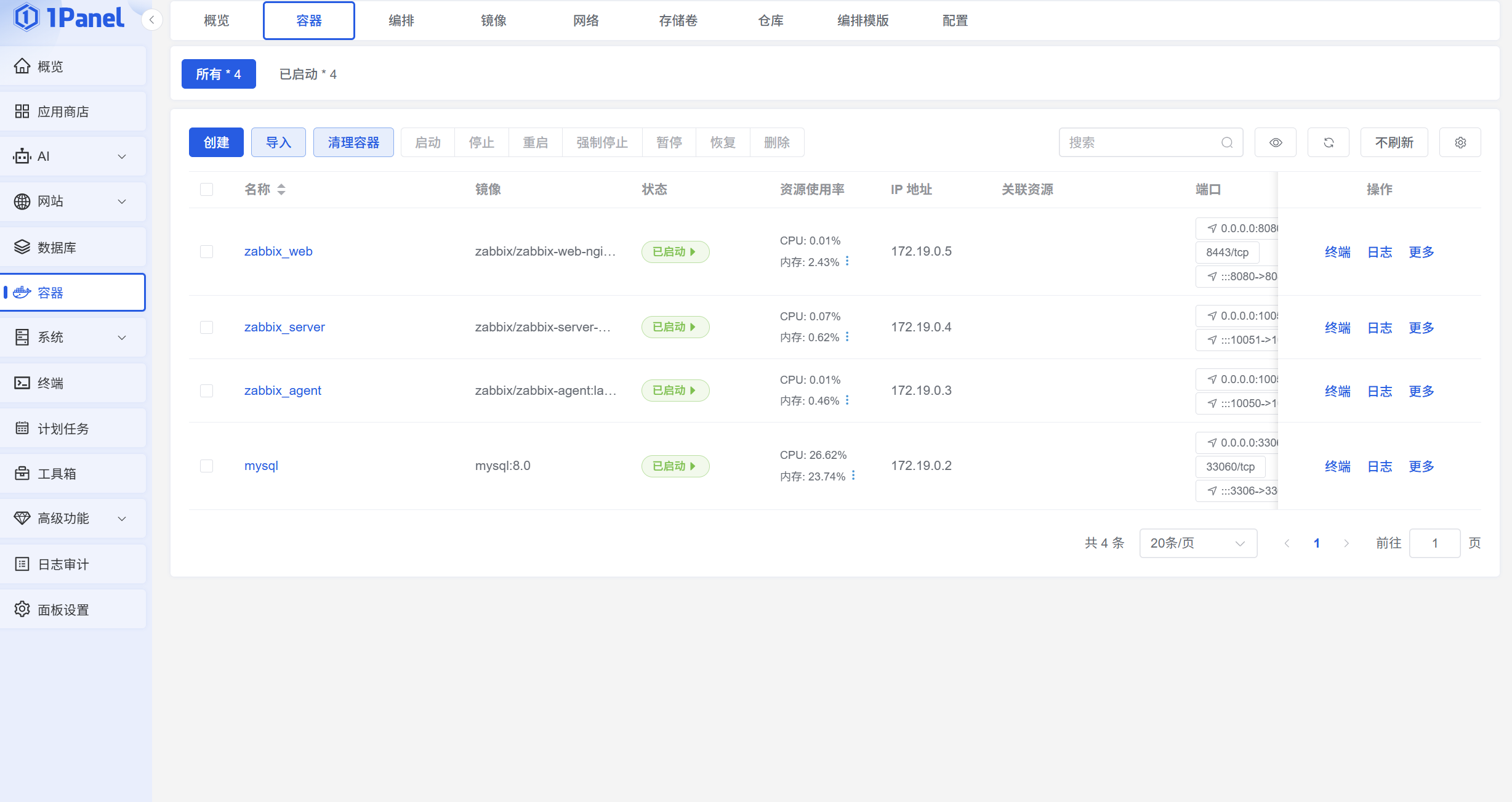This screenshot has height=802, width=1512.
Task: Switch to the 编排 tab
Action: [x=401, y=21]
